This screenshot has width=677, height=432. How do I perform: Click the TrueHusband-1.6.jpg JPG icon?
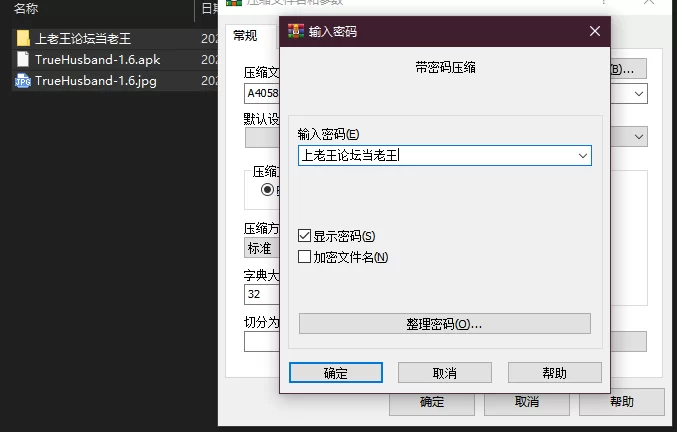click(x=23, y=81)
